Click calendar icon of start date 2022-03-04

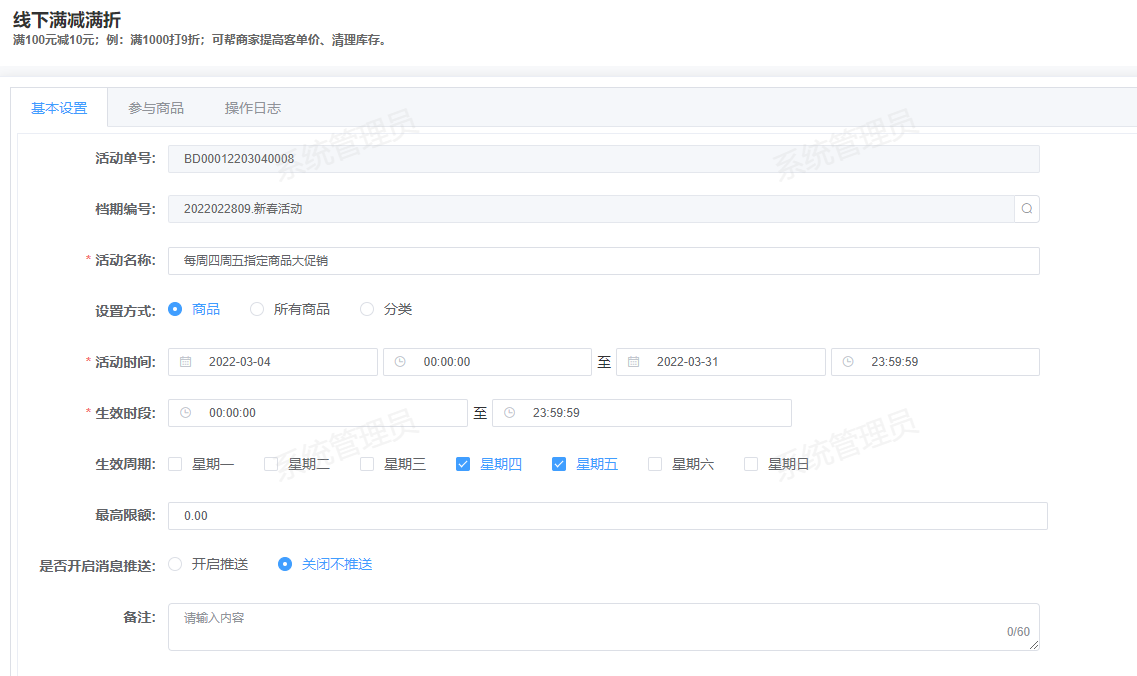coord(185,362)
